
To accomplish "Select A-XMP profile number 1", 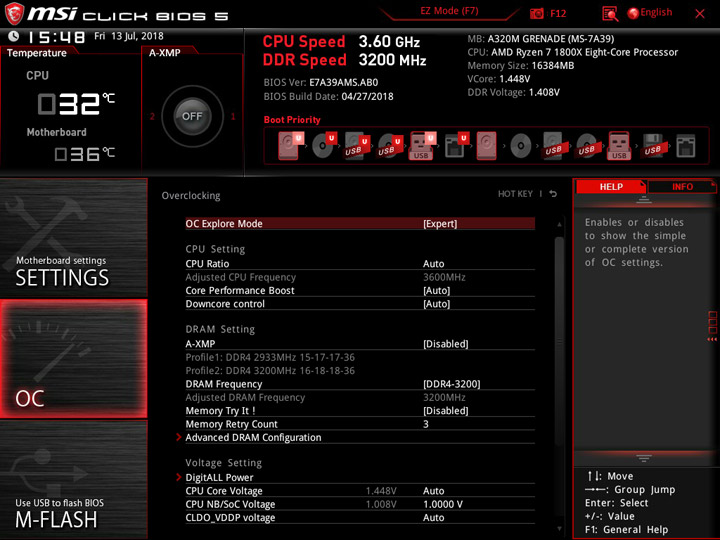I will click(233, 116).
